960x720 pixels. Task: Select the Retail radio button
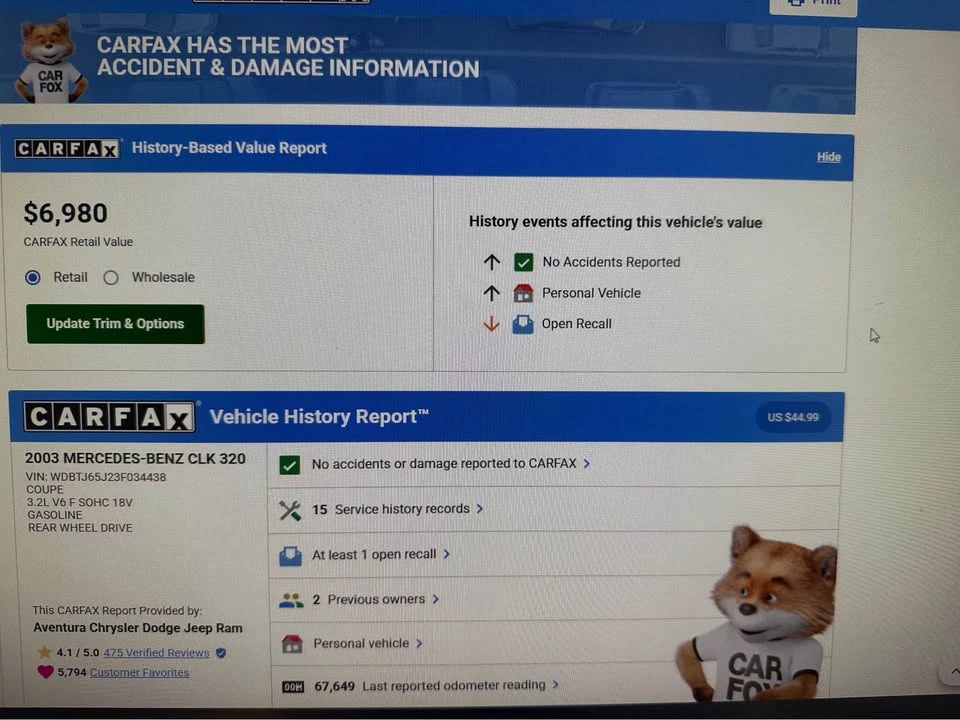click(33, 277)
